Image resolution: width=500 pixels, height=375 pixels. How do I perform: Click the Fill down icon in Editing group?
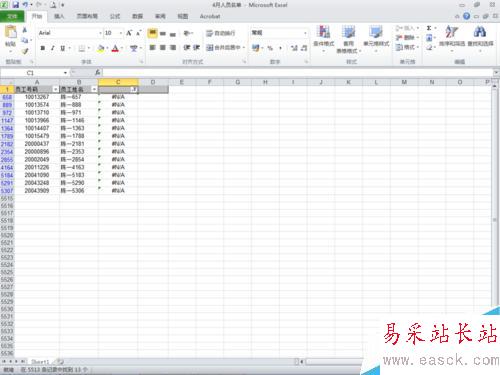(x=429, y=37)
